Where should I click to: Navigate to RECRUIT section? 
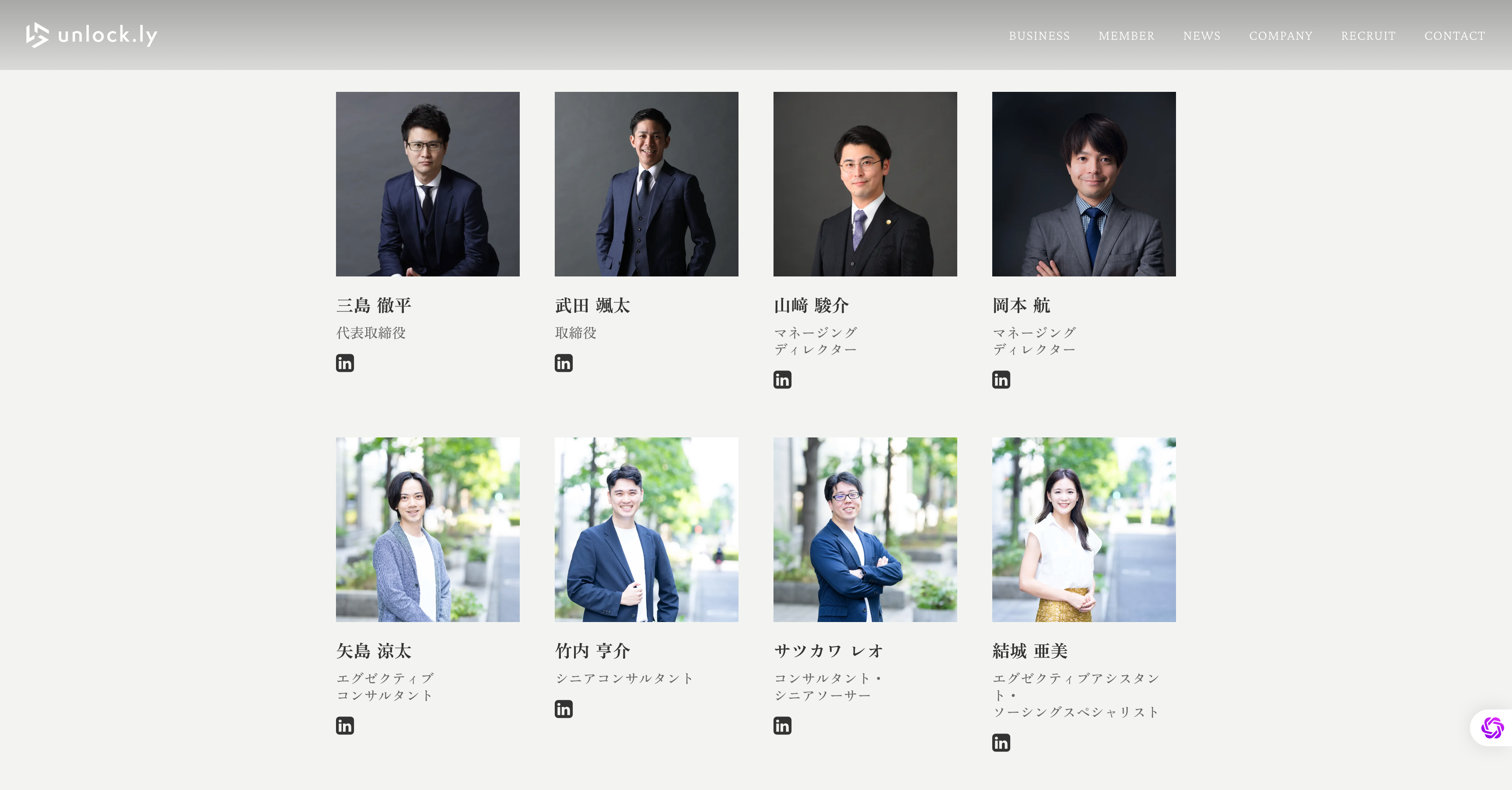click(x=1368, y=36)
